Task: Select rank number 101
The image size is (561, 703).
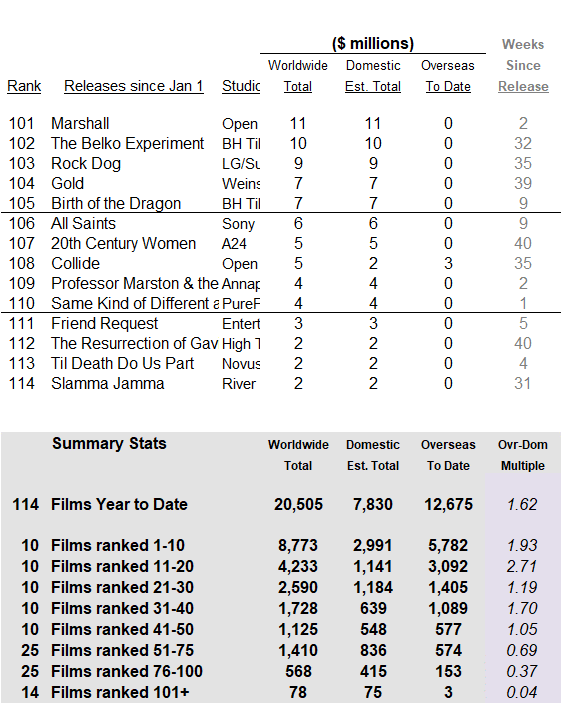Action: (x=22, y=123)
